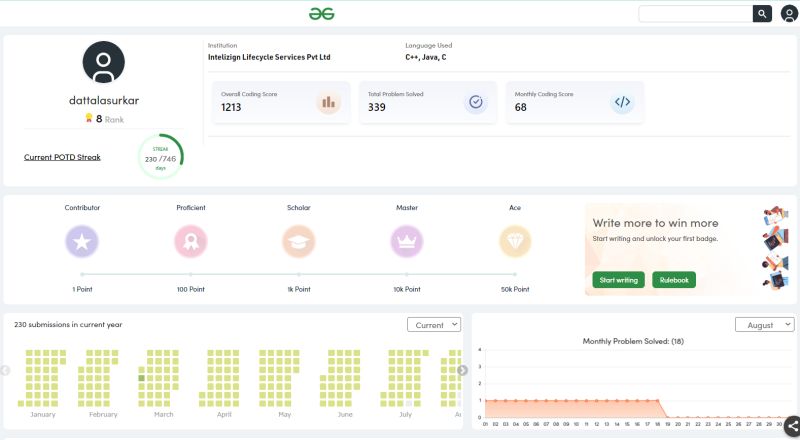Click the Monthly Coding Score code icon

coord(622,102)
